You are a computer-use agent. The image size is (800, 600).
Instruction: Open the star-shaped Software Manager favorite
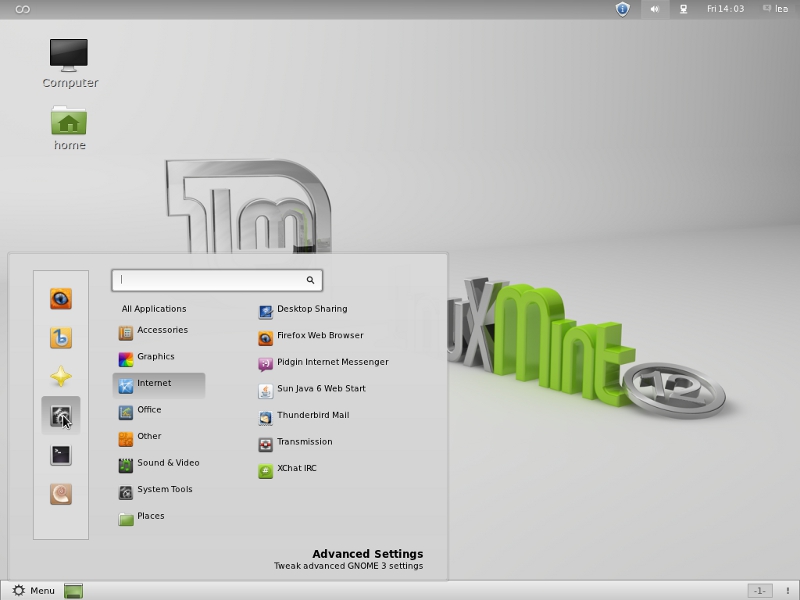[x=61, y=377]
